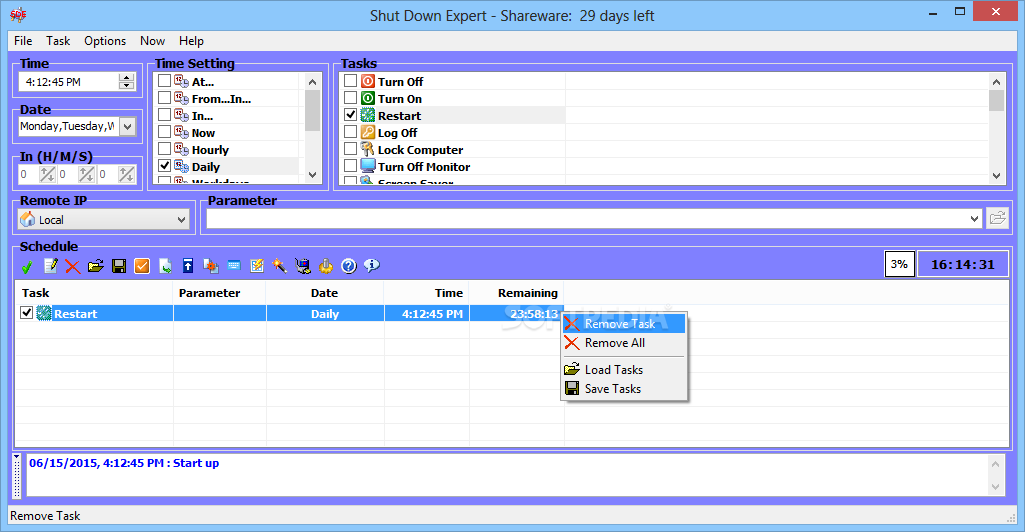This screenshot has height=532, width=1025.
Task: Click the page with green arrow icon
Action: click(165, 266)
